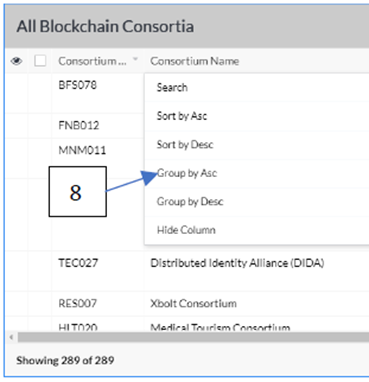The height and width of the screenshot is (382, 369).
Task: Click the RES007 code cell
Action: tap(78, 303)
